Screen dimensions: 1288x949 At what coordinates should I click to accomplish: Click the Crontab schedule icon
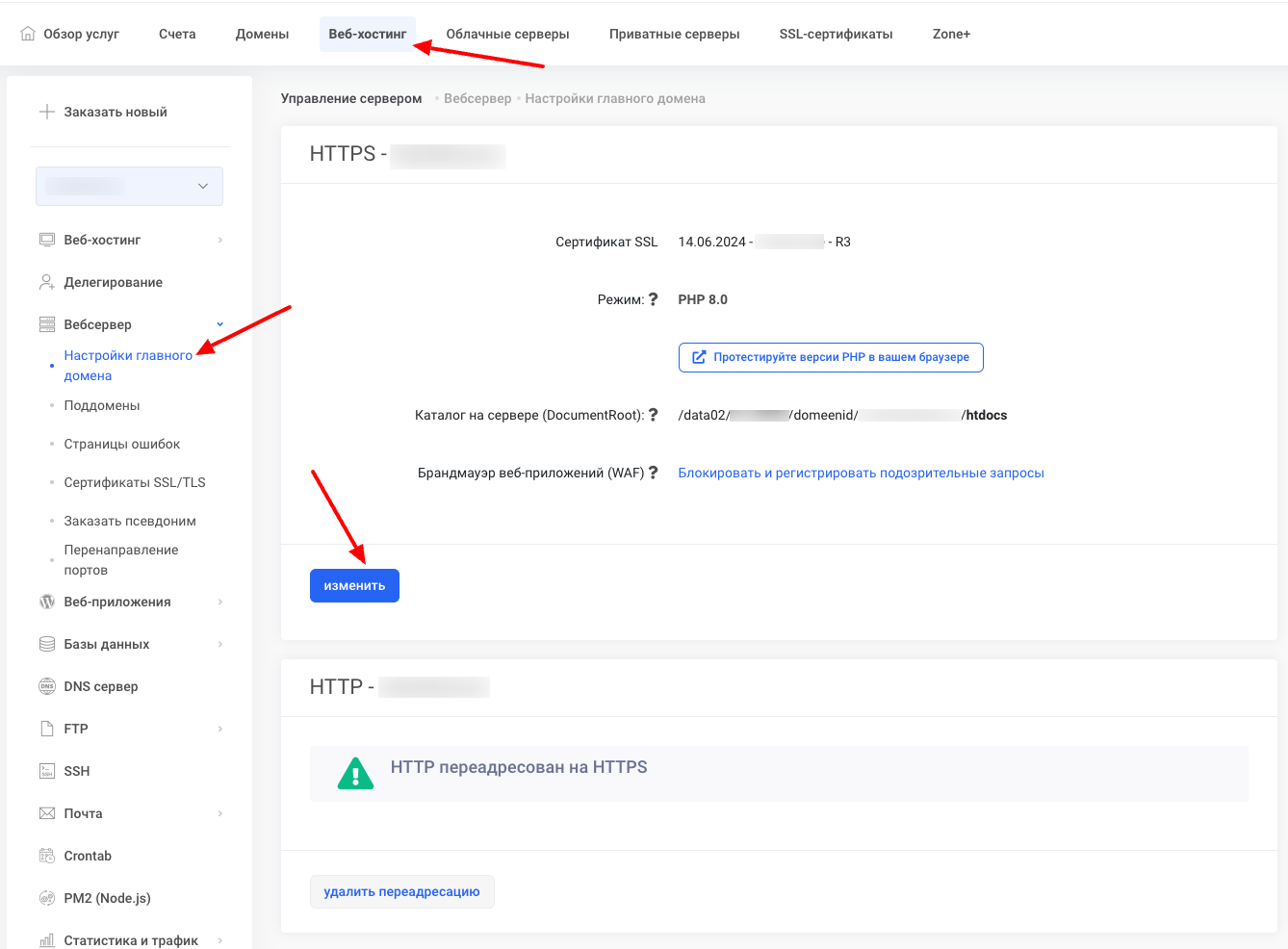pos(46,856)
